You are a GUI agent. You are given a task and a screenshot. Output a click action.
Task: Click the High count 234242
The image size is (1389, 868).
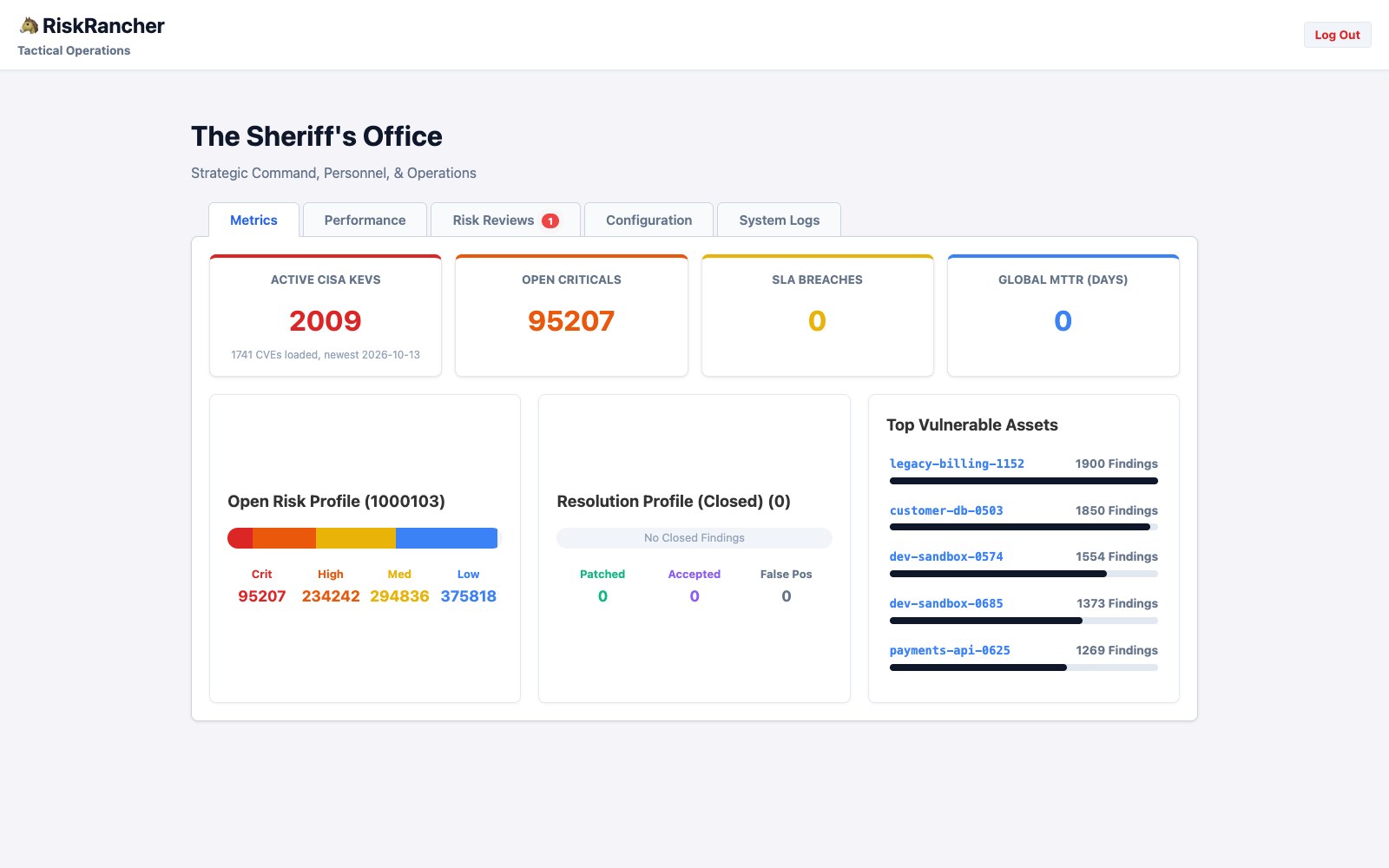tap(331, 596)
